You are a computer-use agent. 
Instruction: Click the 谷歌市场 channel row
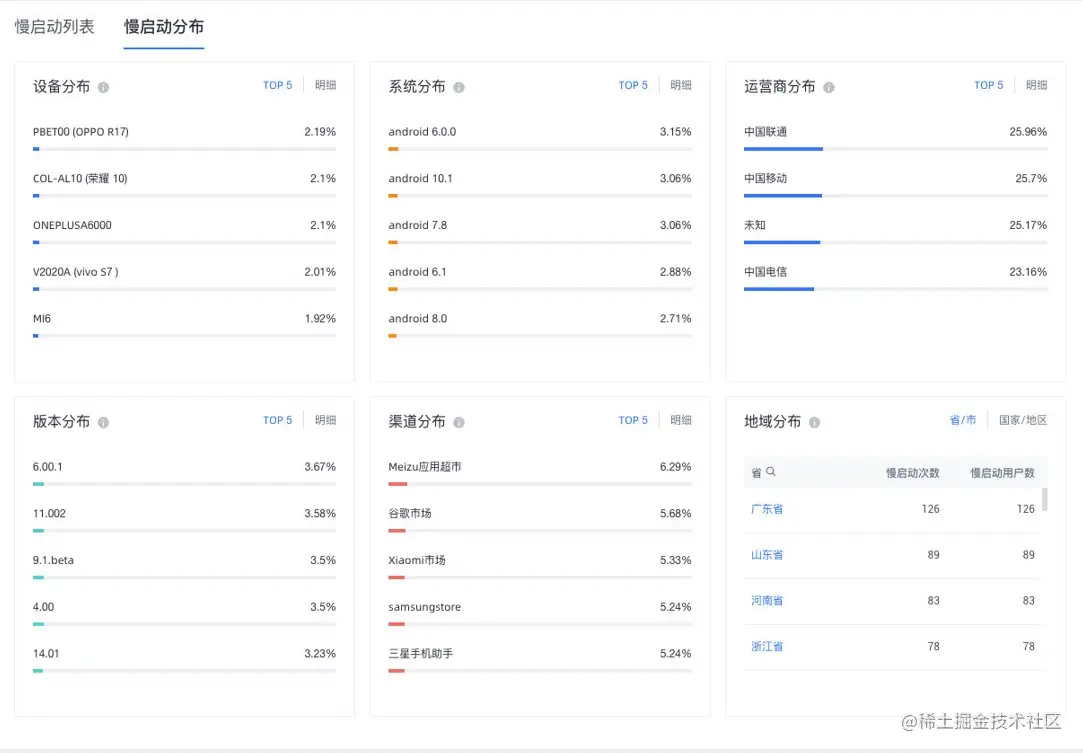pyautogui.click(x=540, y=520)
